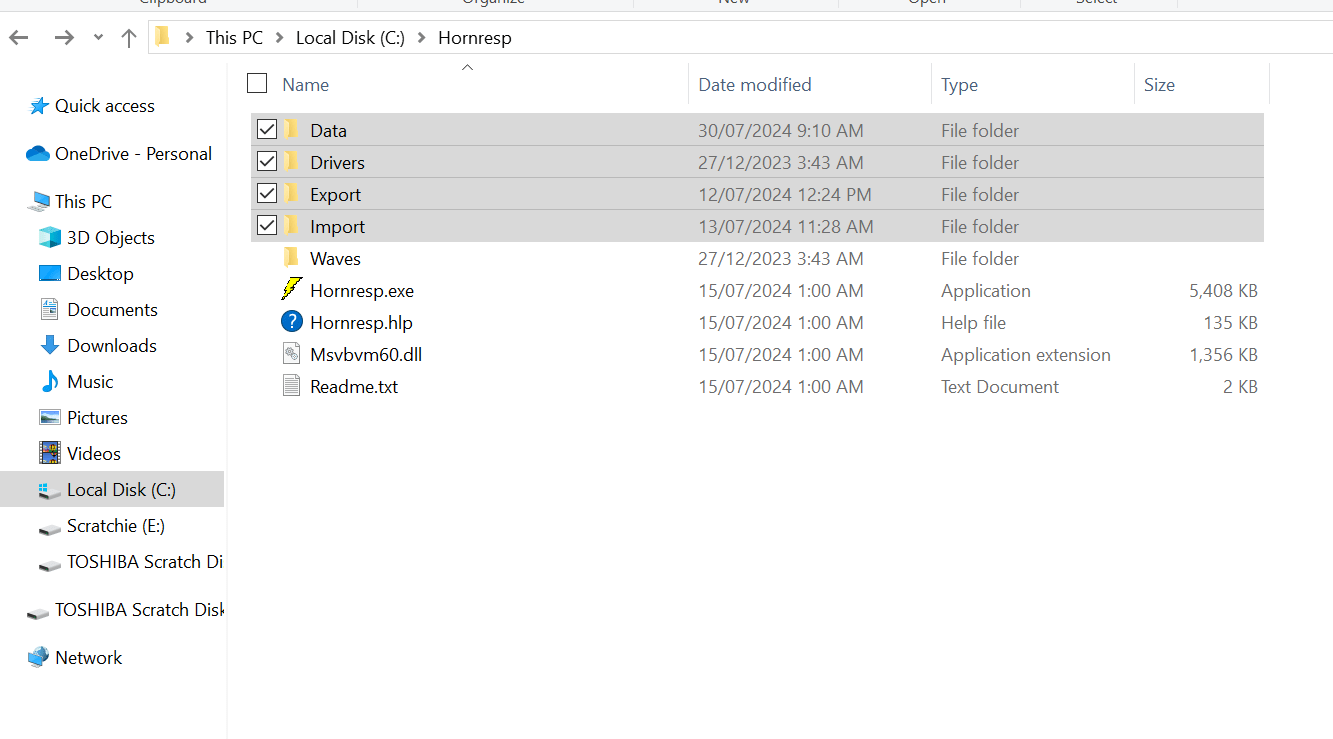Click the Network icon in sidebar
The height and width of the screenshot is (739, 1333).
(x=38, y=657)
